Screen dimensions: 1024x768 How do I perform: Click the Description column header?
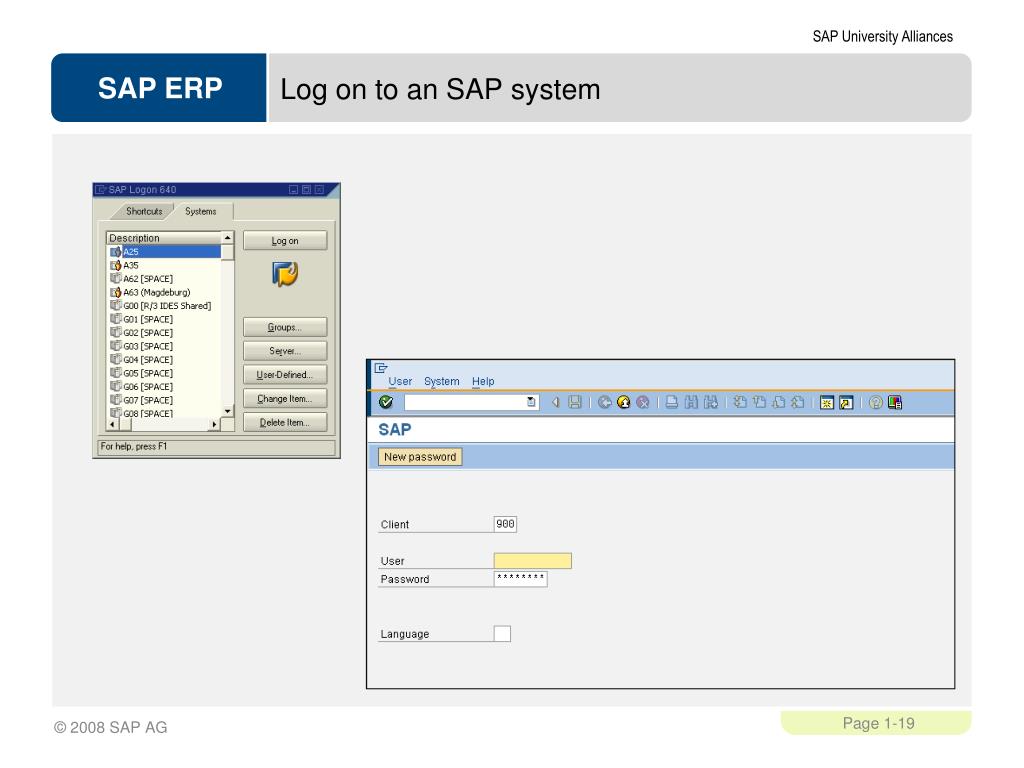[164, 238]
